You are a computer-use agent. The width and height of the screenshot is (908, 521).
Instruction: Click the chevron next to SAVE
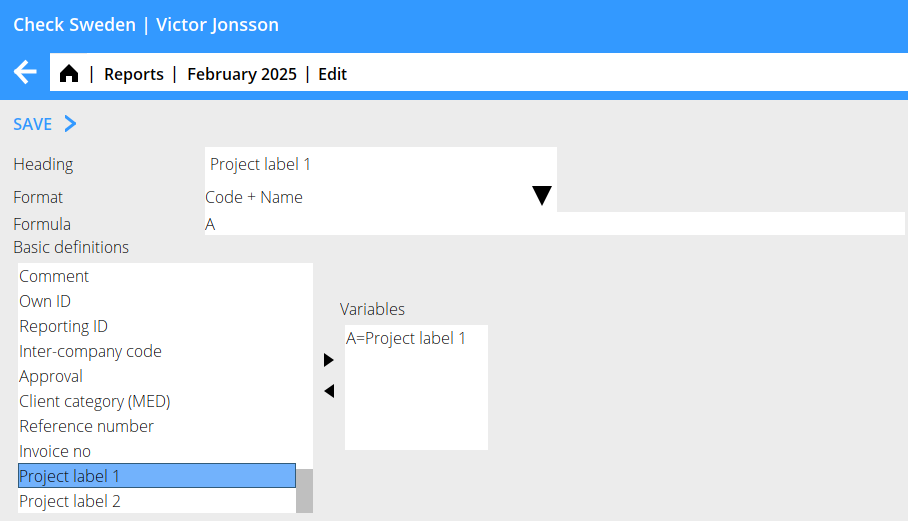(70, 124)
